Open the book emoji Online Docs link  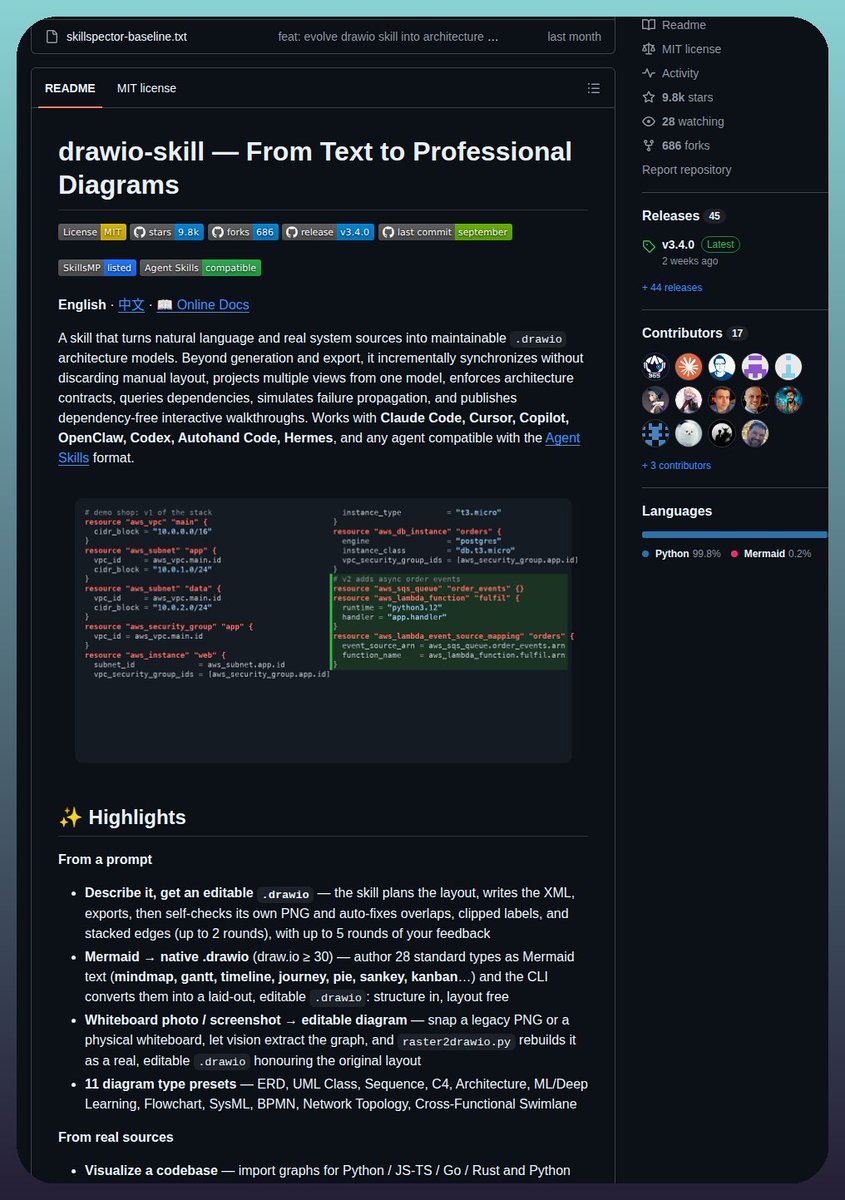tap(203, 305)
